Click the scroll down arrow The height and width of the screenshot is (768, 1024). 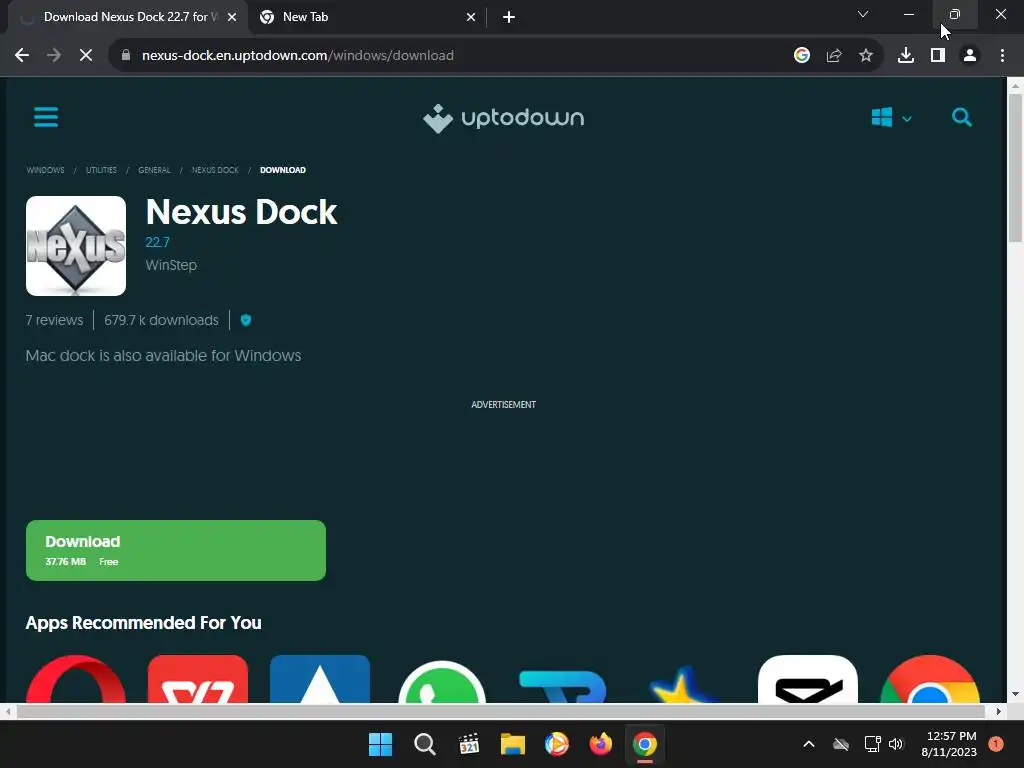(1015, 694)
